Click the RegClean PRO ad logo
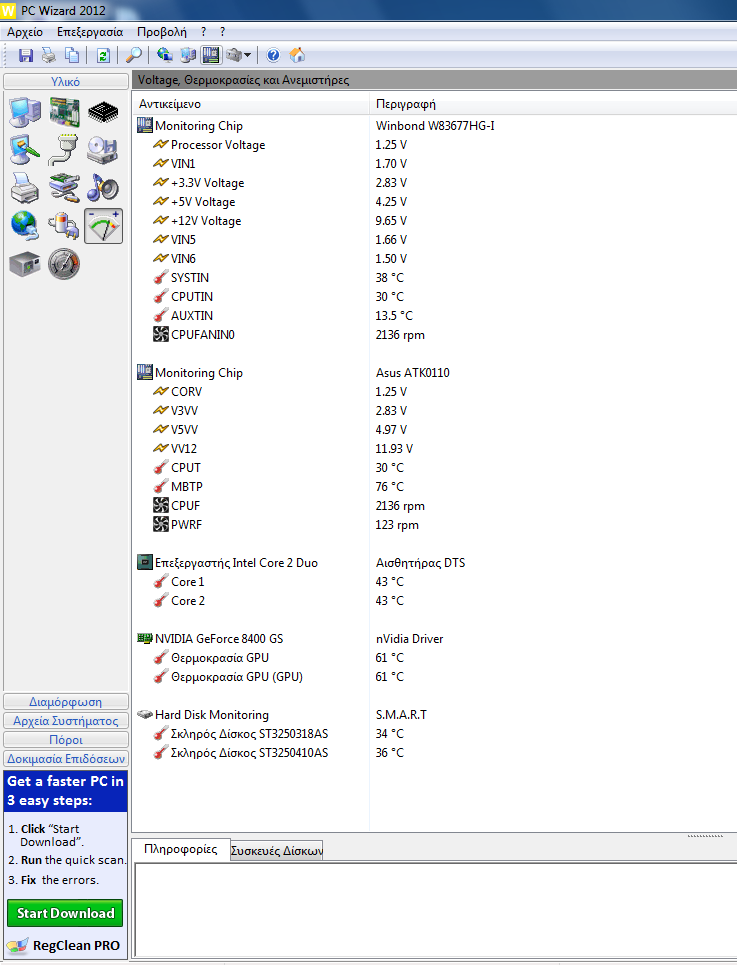This screenshot has height=965, width=737. click(x=65, y=945)
